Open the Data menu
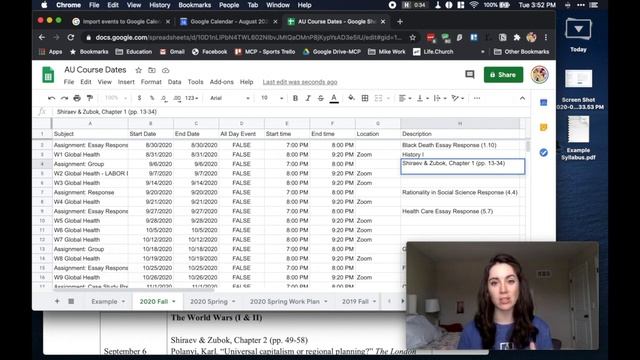This screenshot has height=360, width=640. pyautogui.click(x=174, y=82)
